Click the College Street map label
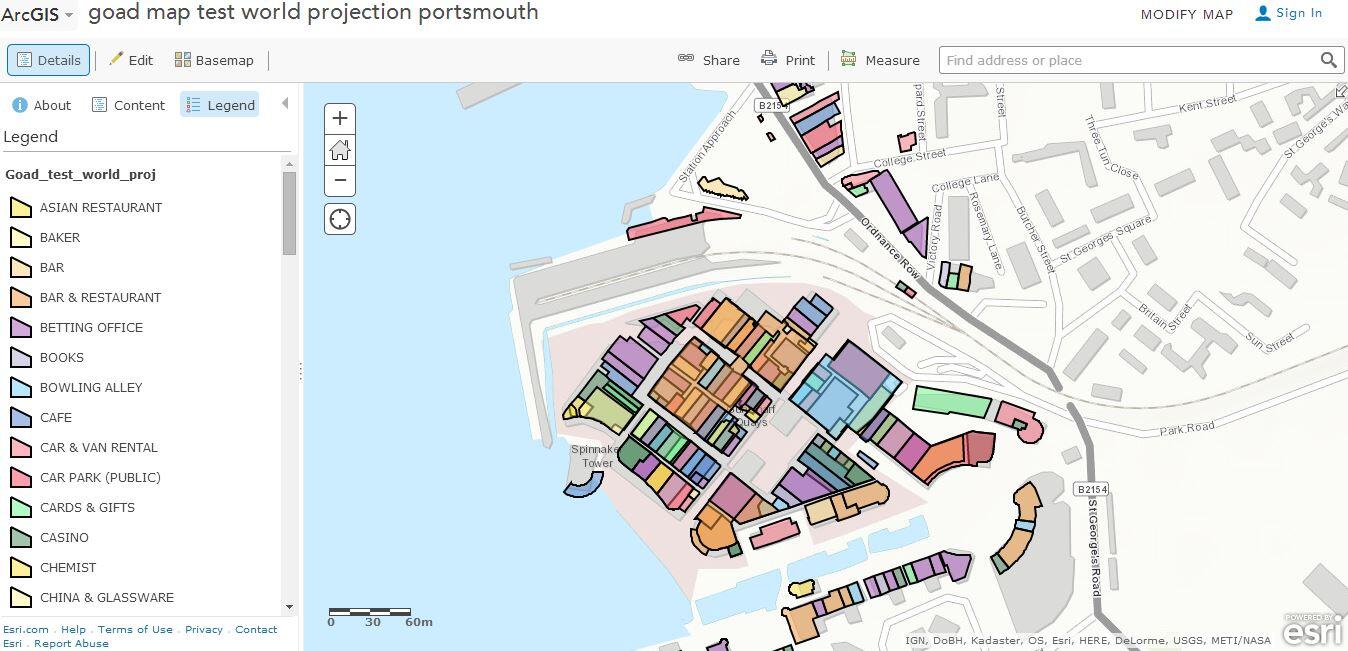This screenshot has height=651, width=1348. click(x=909, y=158)
